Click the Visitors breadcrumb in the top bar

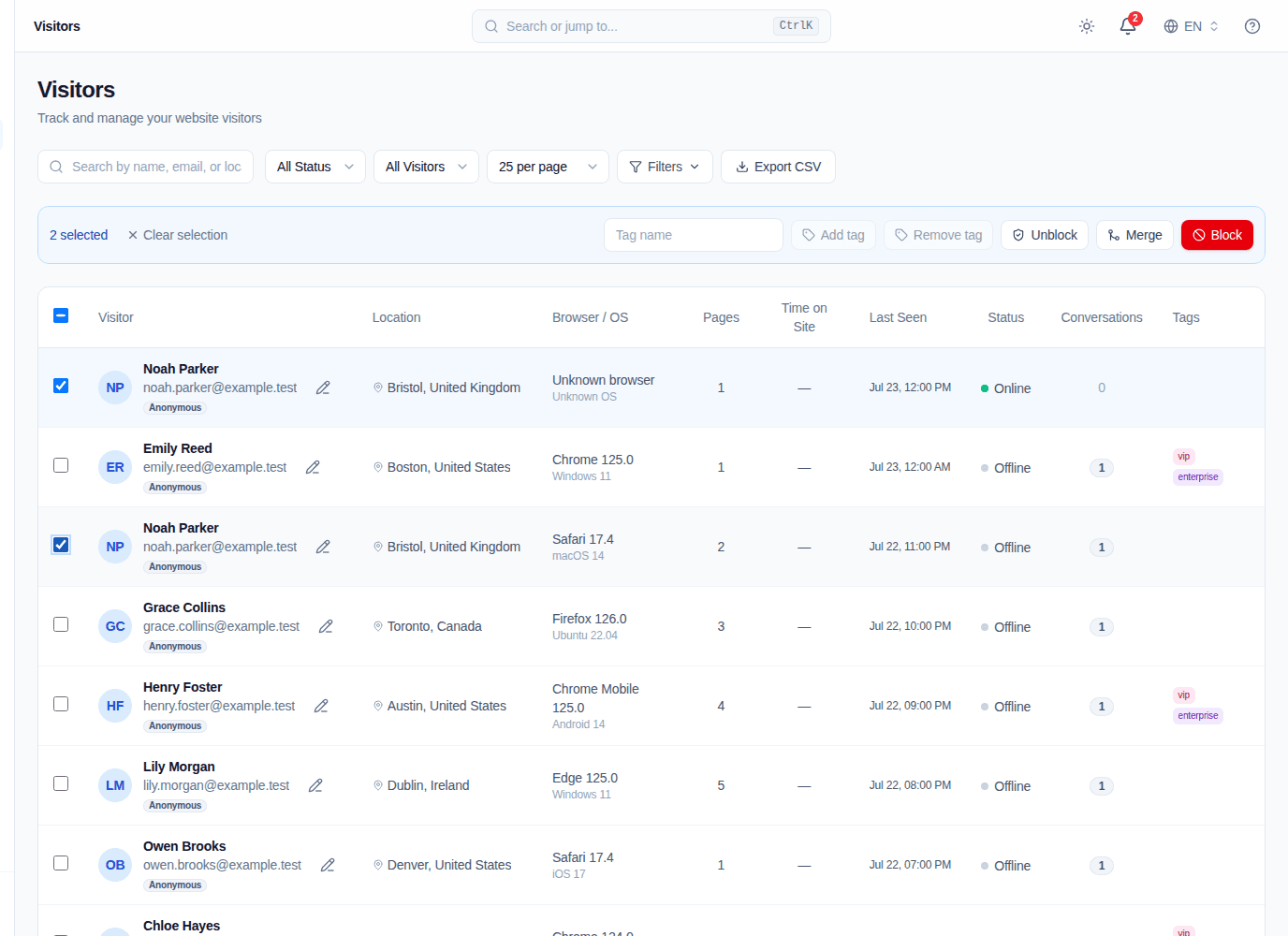point(57,26)
